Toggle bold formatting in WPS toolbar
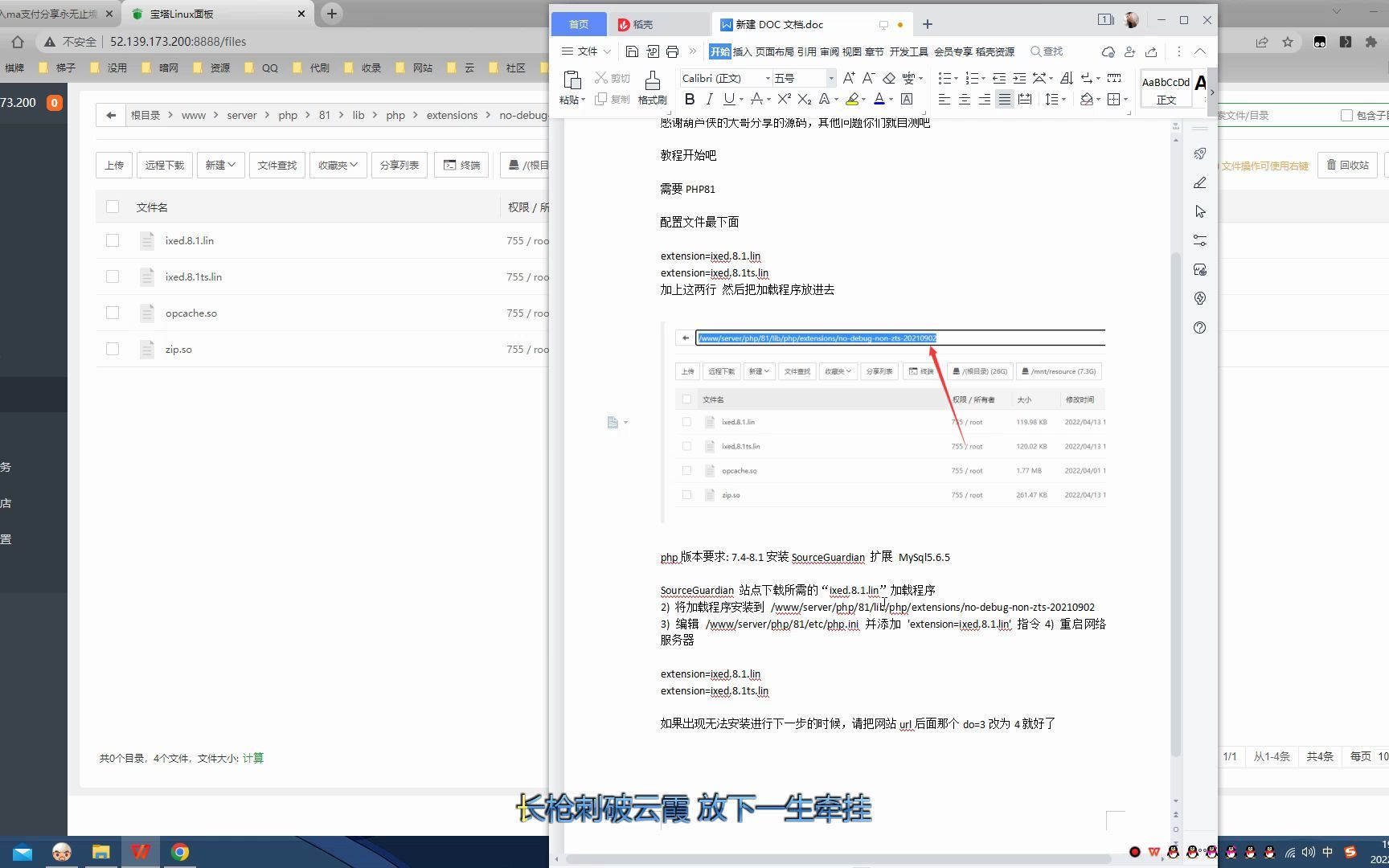Viewport: 1389px width, 868px height. tap(690, 99)
